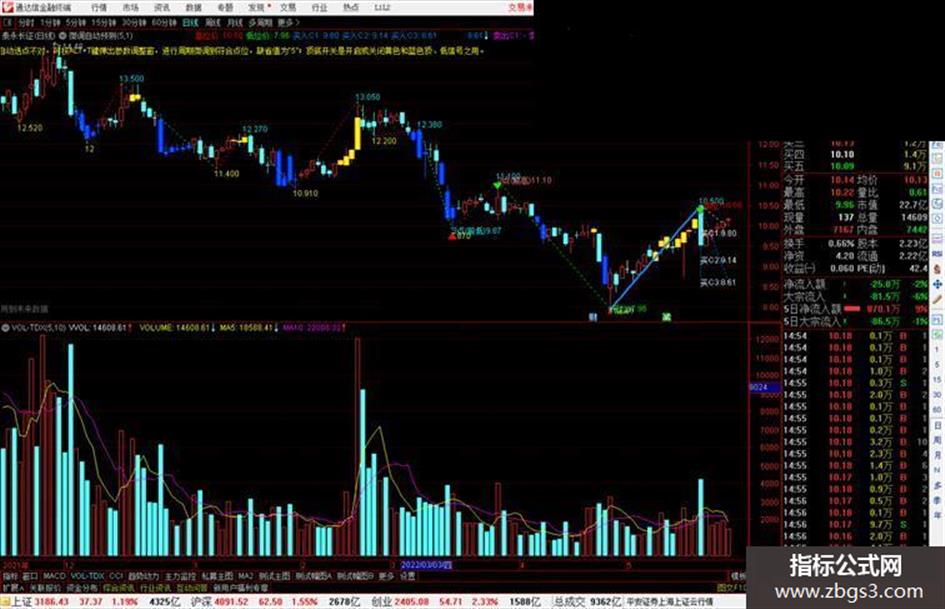Switch chart to 1分钟 period
This screenshot has width=945, height=609.
pos(50,22)
